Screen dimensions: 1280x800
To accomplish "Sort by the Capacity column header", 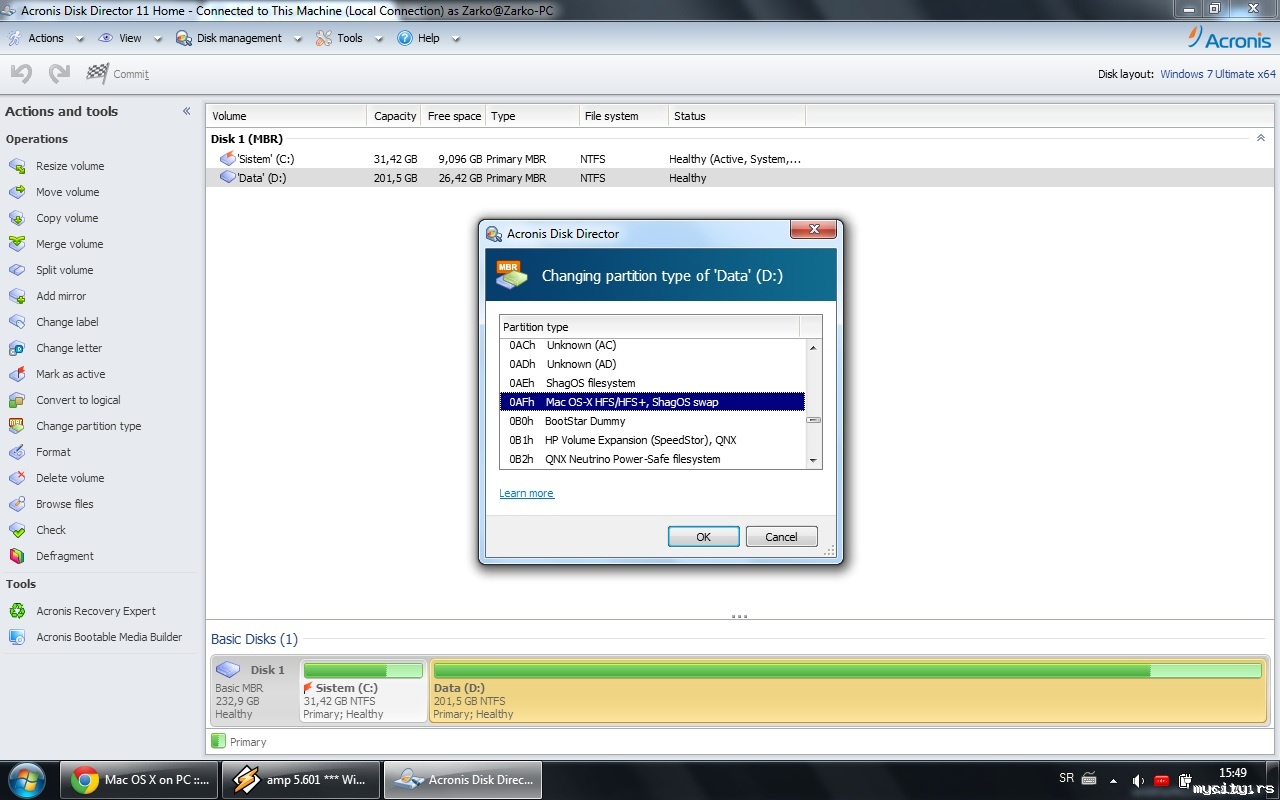I will pos(394,116).
